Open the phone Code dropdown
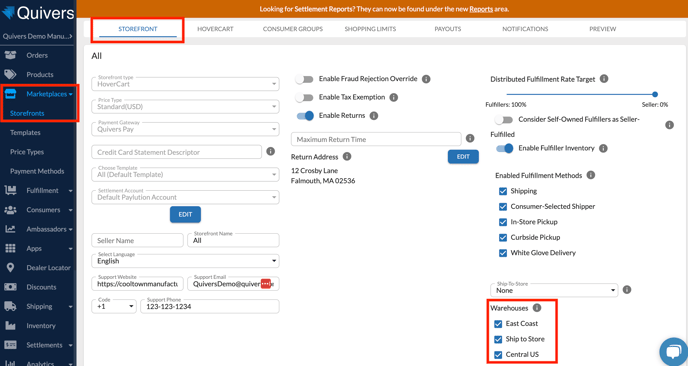688x366 pixels. [114, 306]
